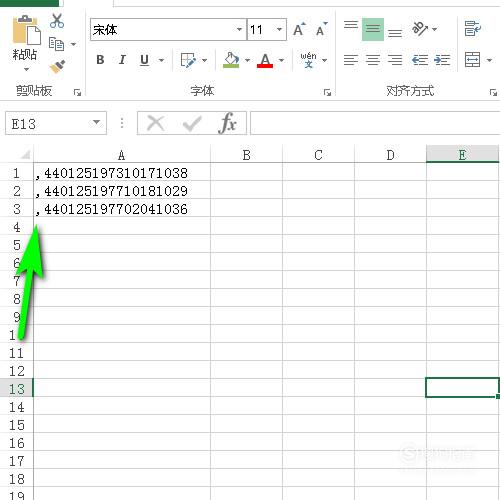The width and height of the screenshot is (500, 500).
Task: Click cell containing ,440125197702041036
Action: (x=122, y=209)
